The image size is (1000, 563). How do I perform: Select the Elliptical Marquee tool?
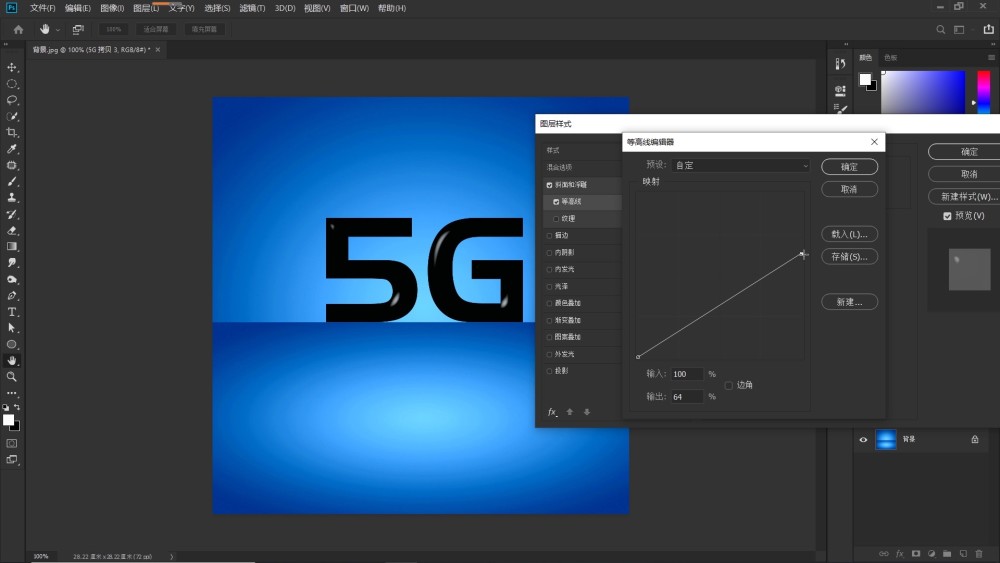(x=11, y=84)
